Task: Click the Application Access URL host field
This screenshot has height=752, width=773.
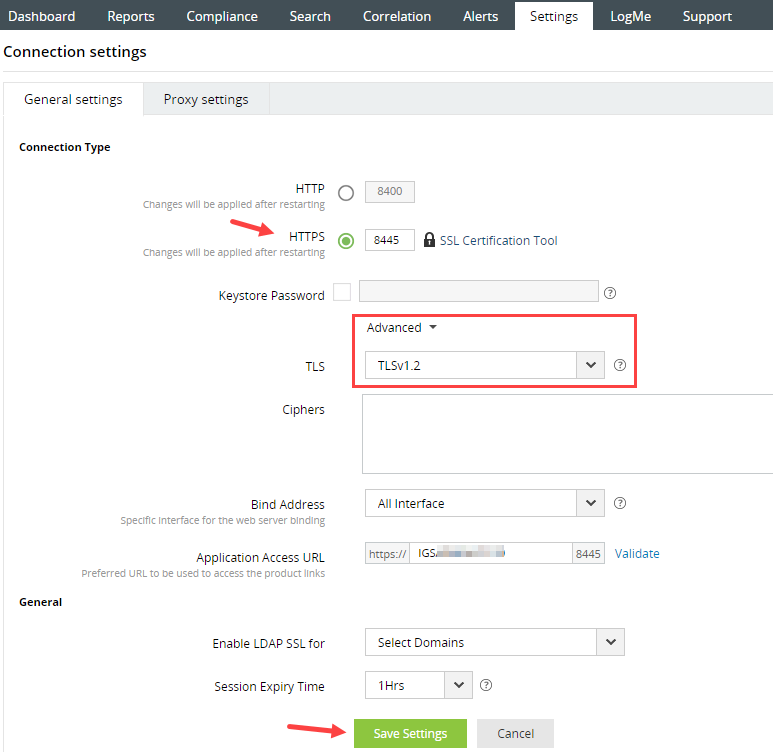Action: pos(491,553)
